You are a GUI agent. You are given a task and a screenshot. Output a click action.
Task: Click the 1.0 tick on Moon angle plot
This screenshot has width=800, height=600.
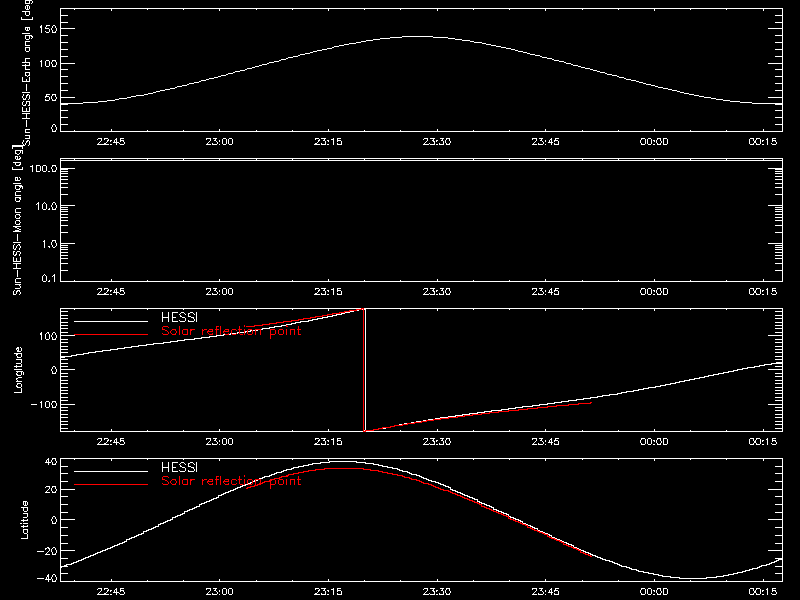tap(49, 244)
